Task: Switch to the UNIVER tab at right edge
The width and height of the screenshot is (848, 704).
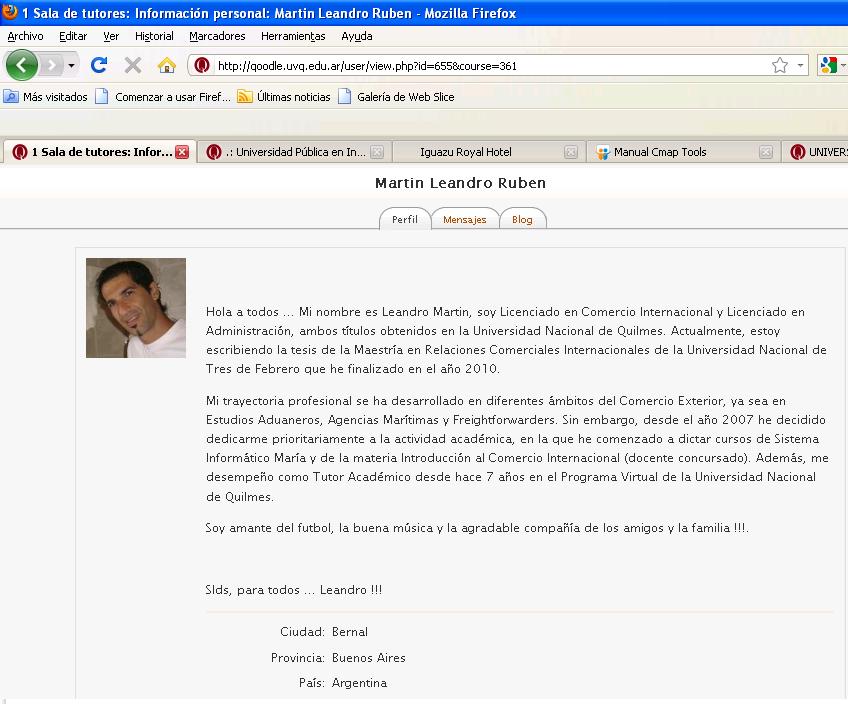Action: tap(817, 152)
